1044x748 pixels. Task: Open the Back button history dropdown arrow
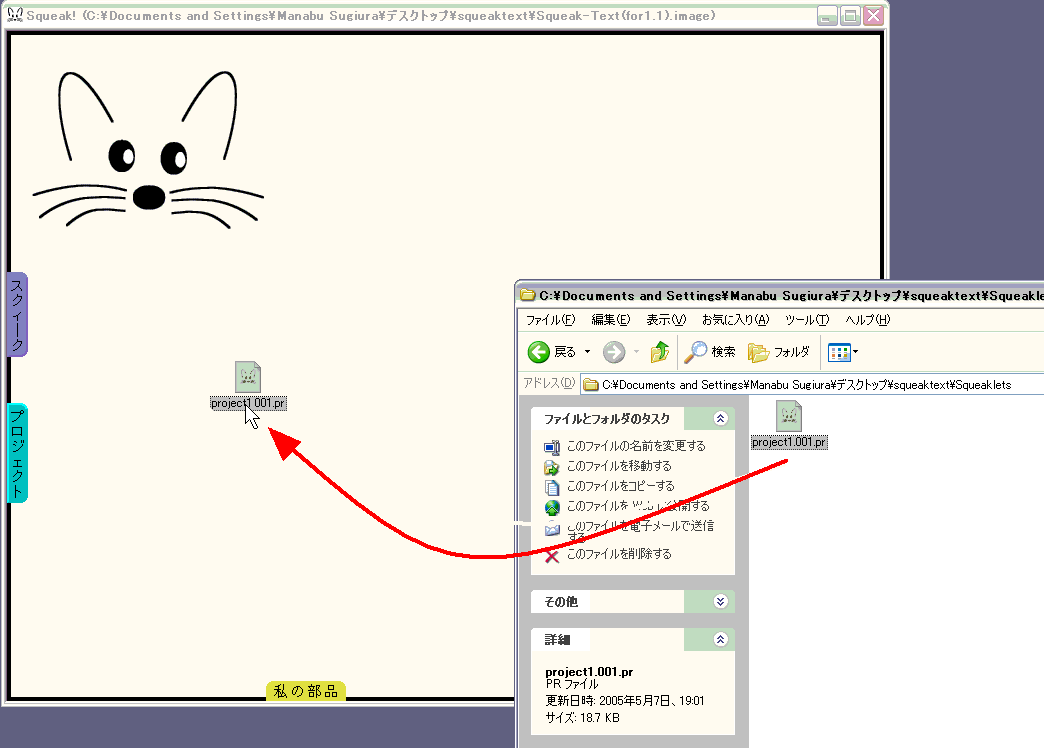587,352
